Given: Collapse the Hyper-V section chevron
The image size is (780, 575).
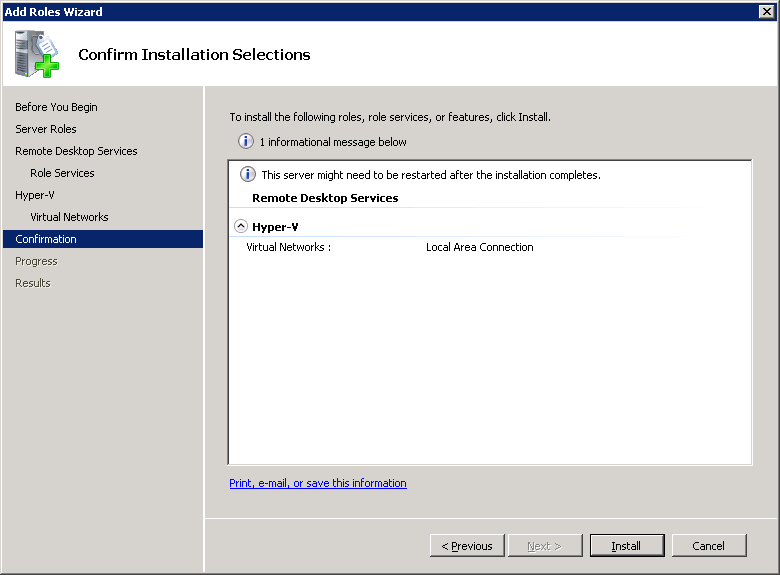Looking at the screenshot, I should click(241, 227).
